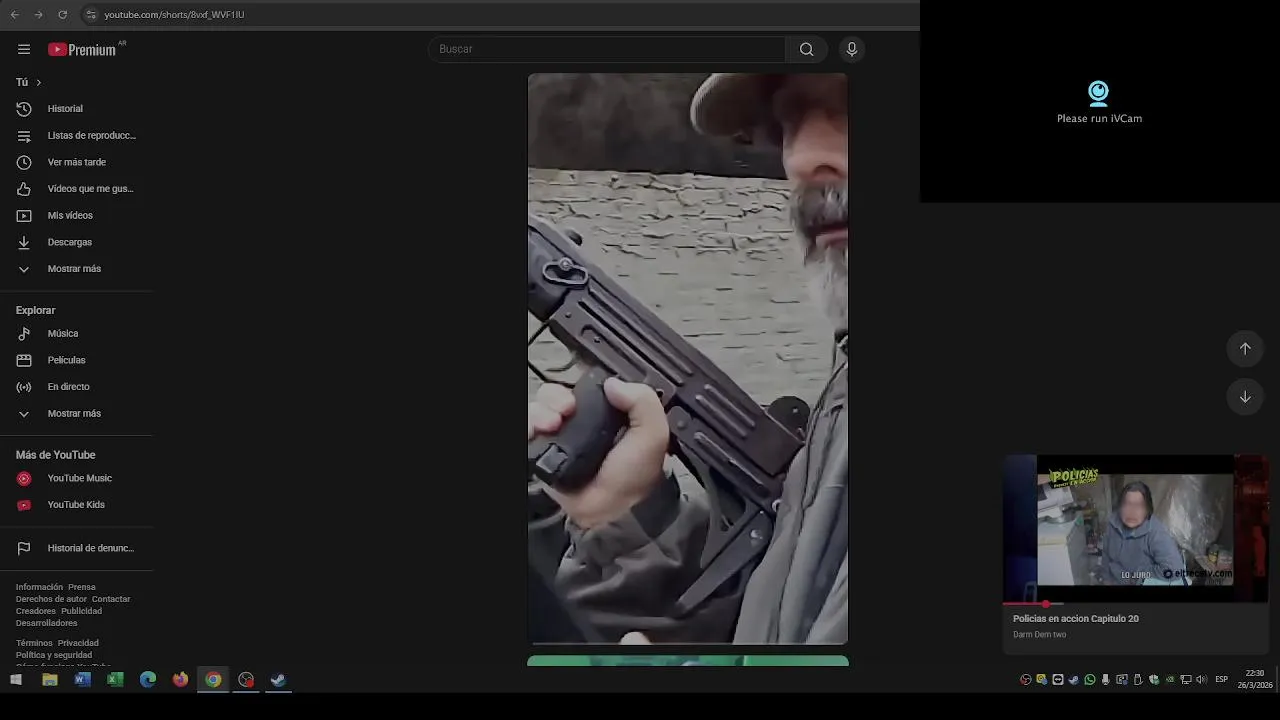Open Películas under Explorar
Viewport: 1280px width, 720px height.
76,360
